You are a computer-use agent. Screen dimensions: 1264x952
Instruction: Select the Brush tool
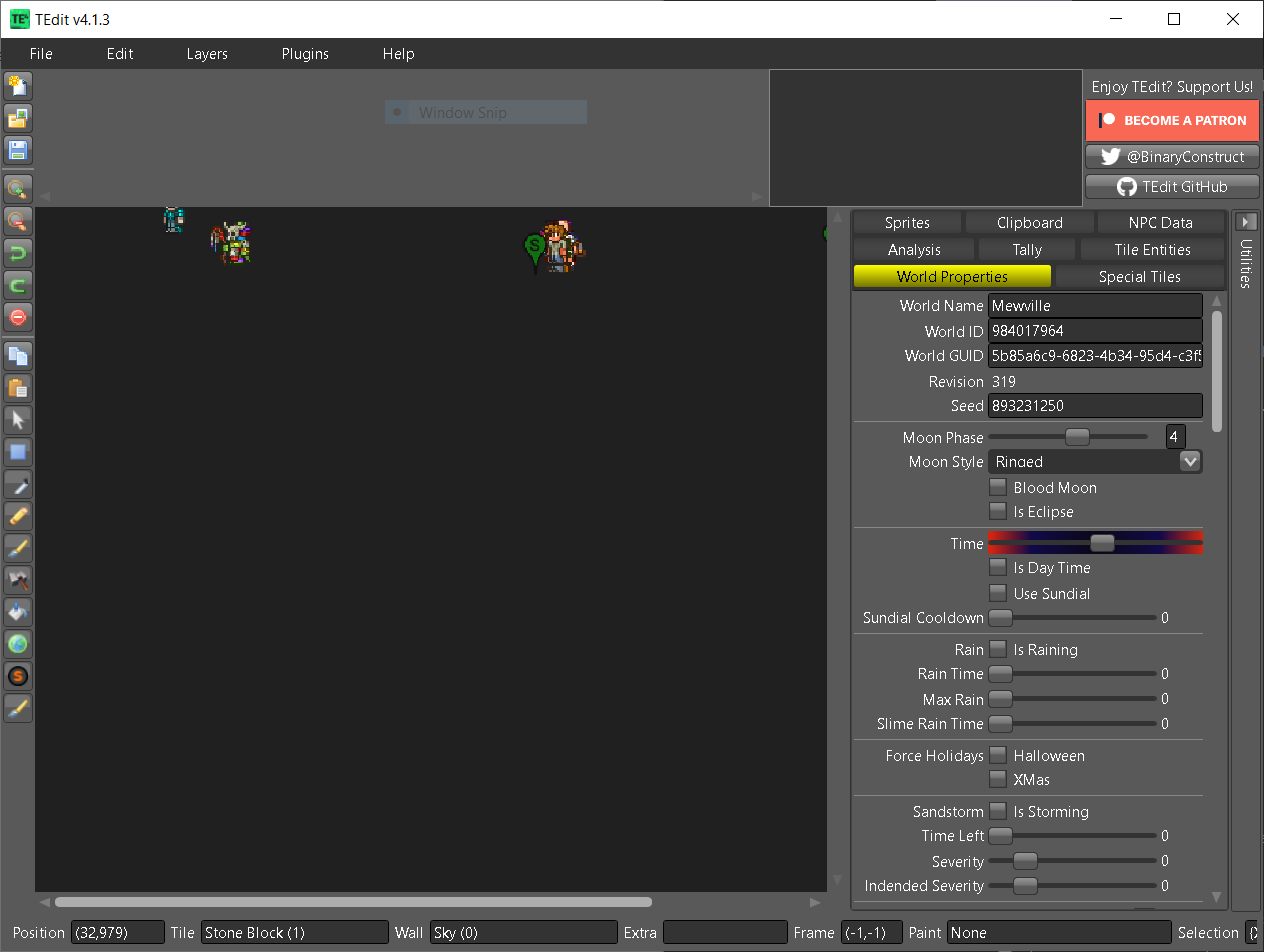18,548
